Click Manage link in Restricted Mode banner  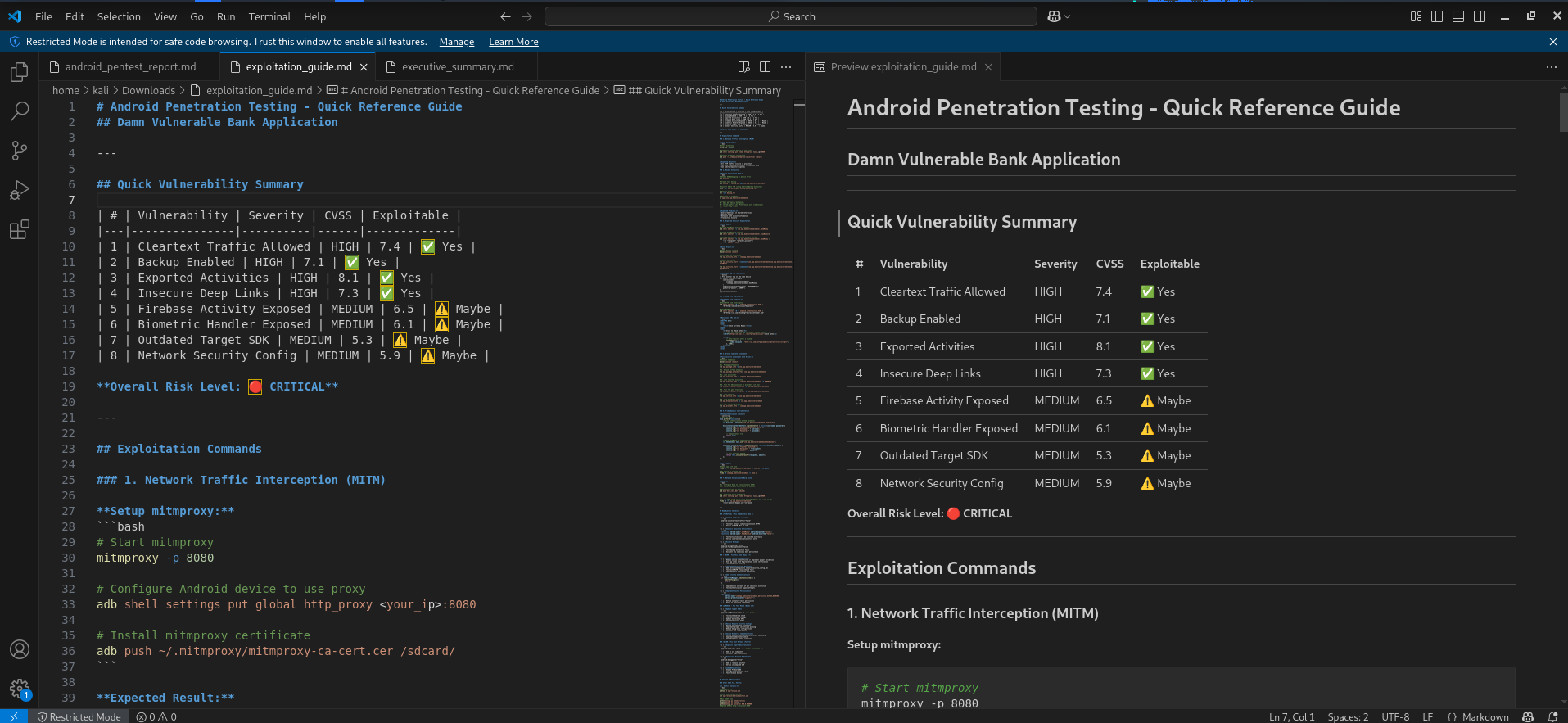[x=456, y=42]
